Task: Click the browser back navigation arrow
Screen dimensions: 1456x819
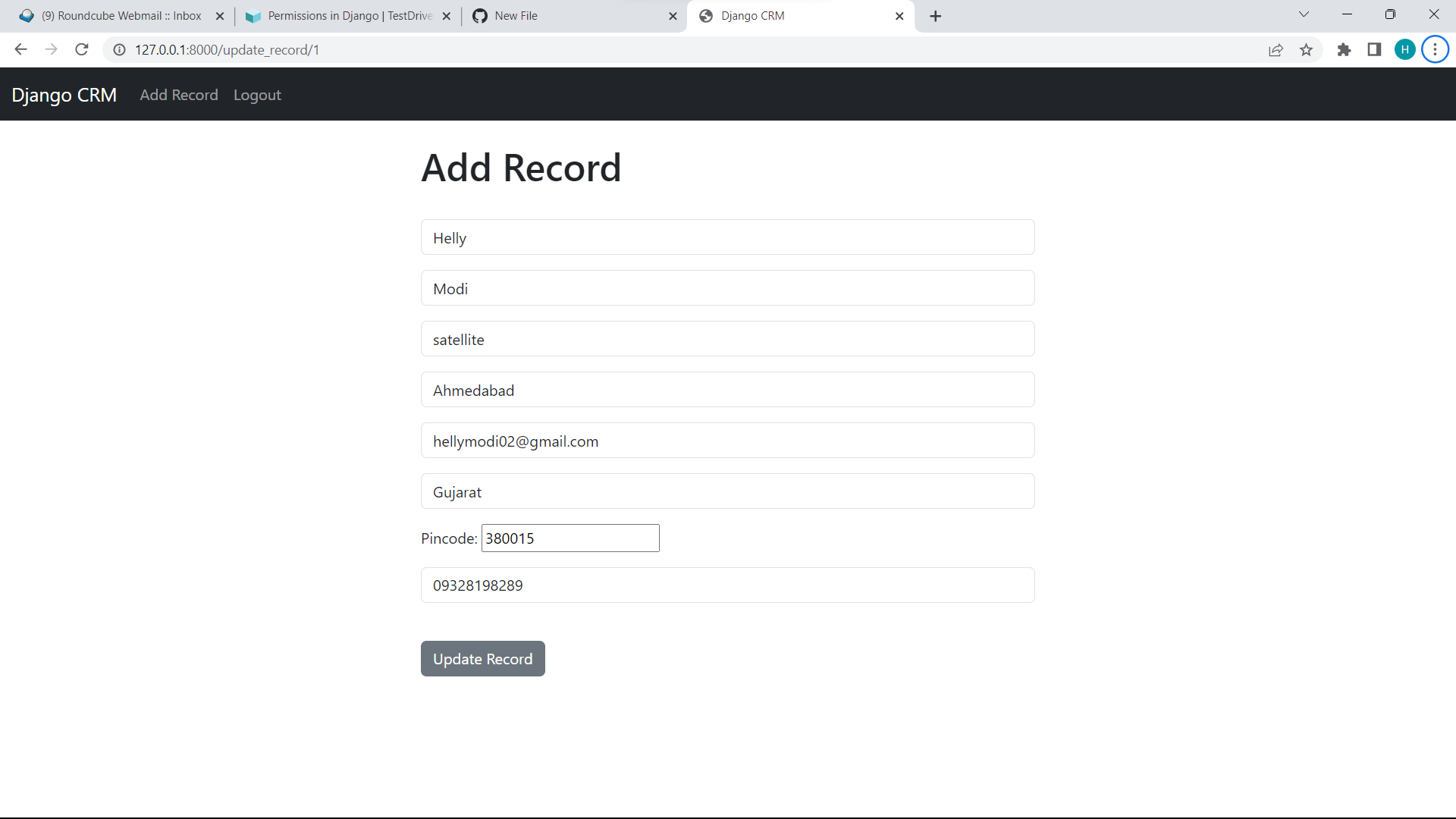Action: (x=20, y=49)
